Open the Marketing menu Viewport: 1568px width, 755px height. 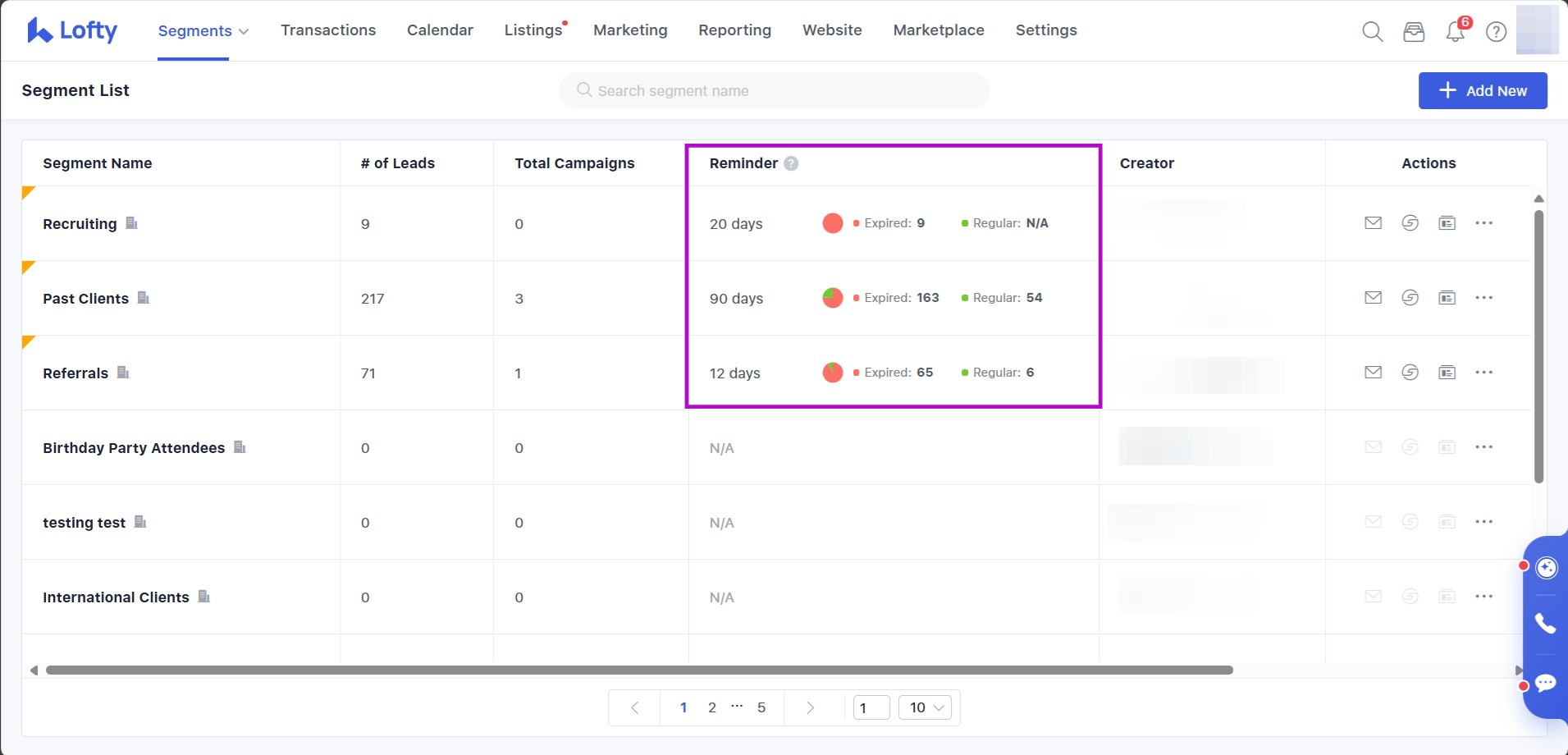click(630, 30)
